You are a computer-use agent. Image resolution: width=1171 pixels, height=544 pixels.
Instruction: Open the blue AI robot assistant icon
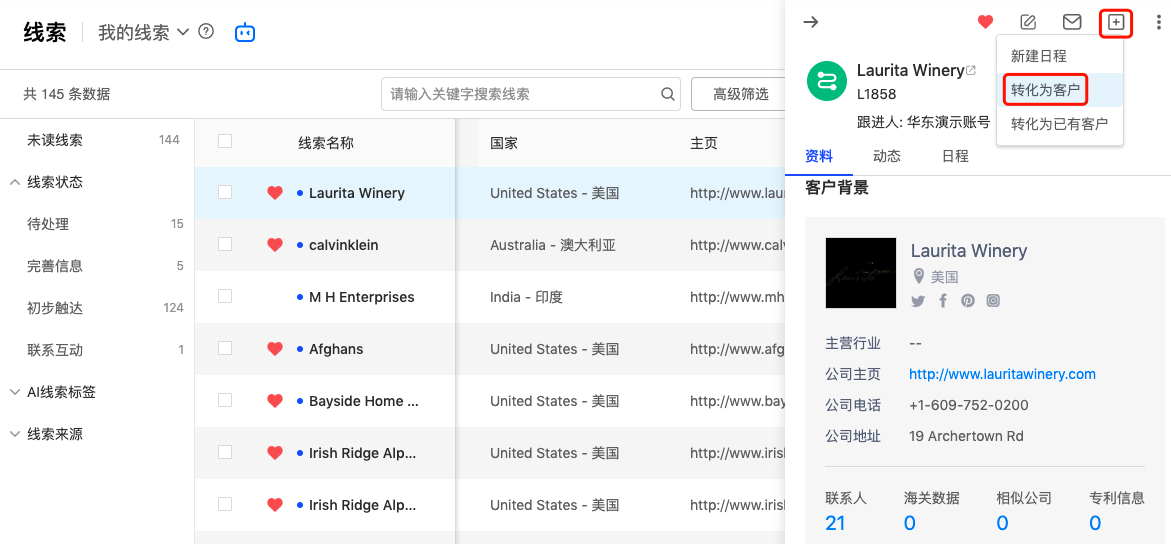[x=245, y=32]
